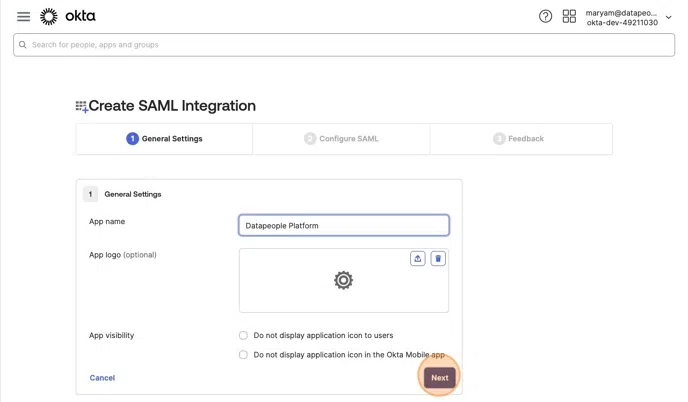Screen dimensions: 688x402
Task: Click the SAML integration icon beside title
Action: click(81, 106)
